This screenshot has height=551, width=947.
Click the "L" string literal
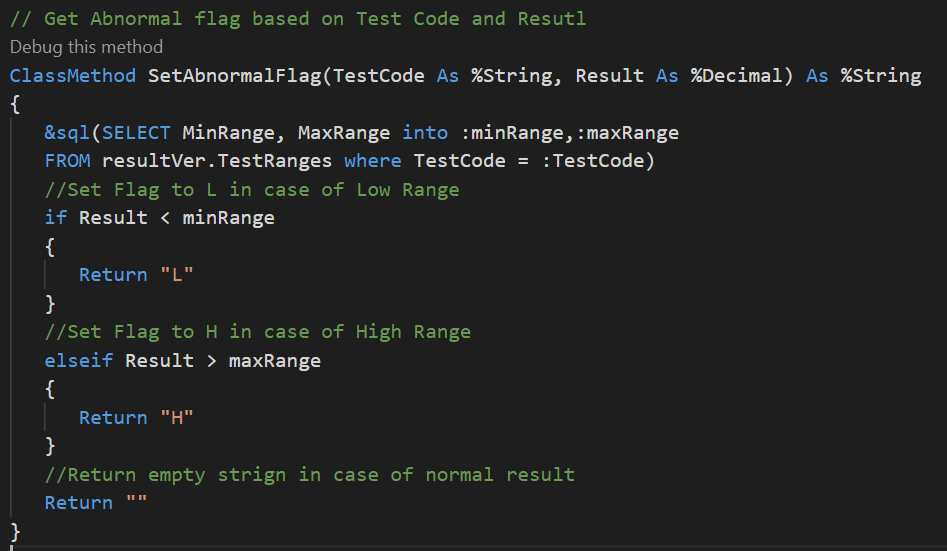point(177,275)
